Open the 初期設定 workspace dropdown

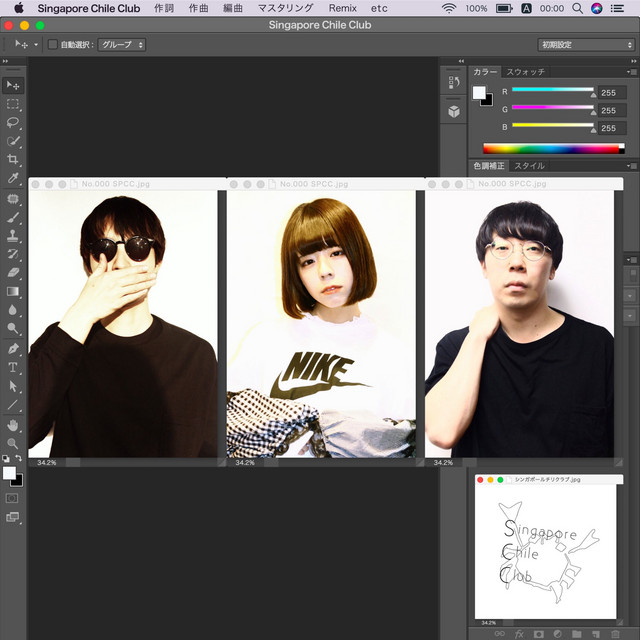tap(586, 45)
